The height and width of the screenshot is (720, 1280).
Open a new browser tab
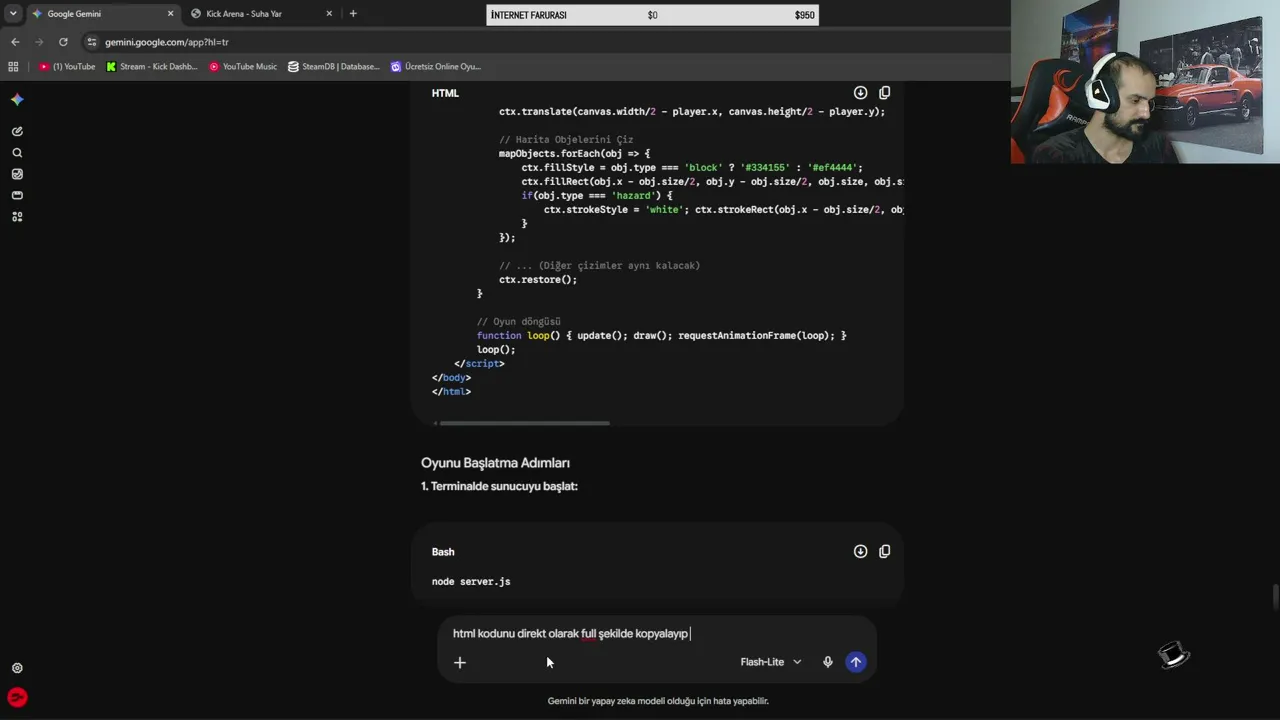coord(353,14)
